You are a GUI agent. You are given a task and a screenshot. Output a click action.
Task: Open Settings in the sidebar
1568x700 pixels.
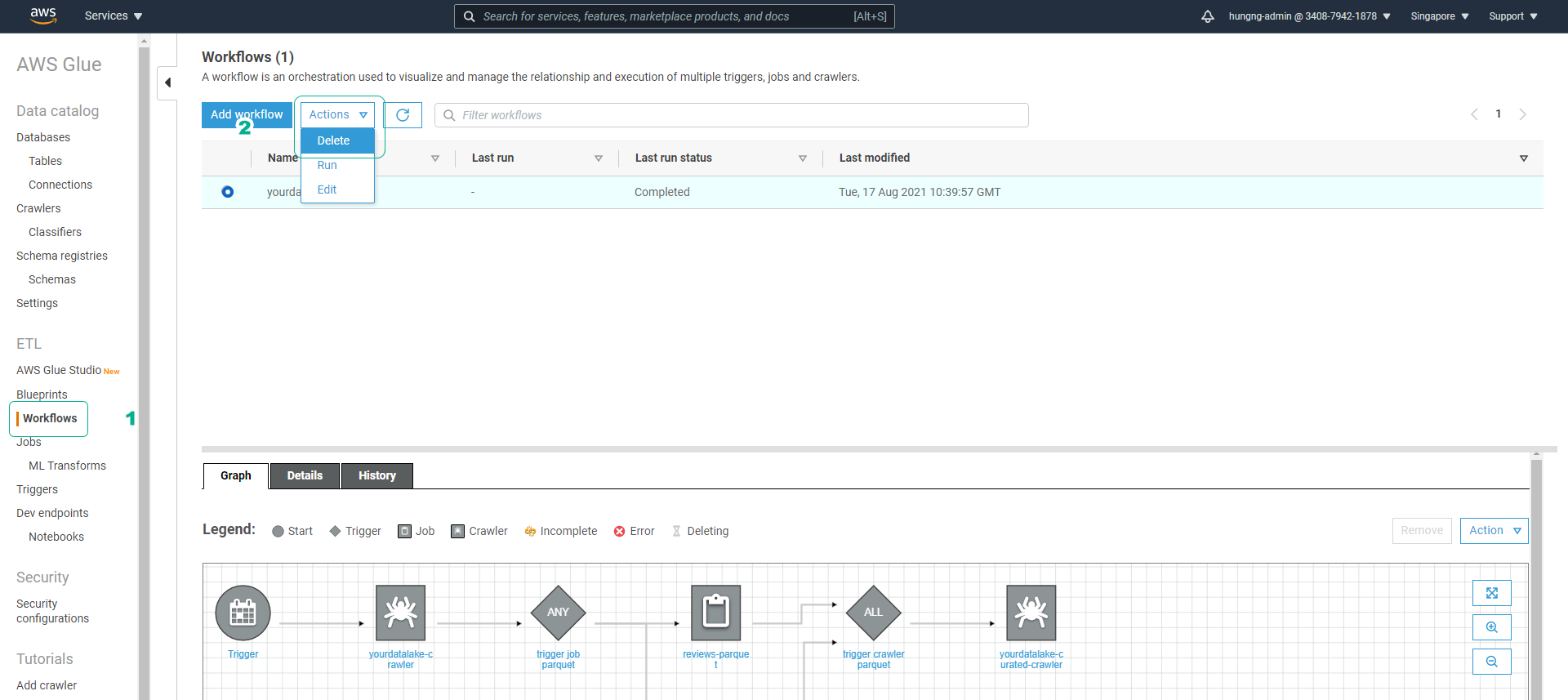(x=37, y=303)
